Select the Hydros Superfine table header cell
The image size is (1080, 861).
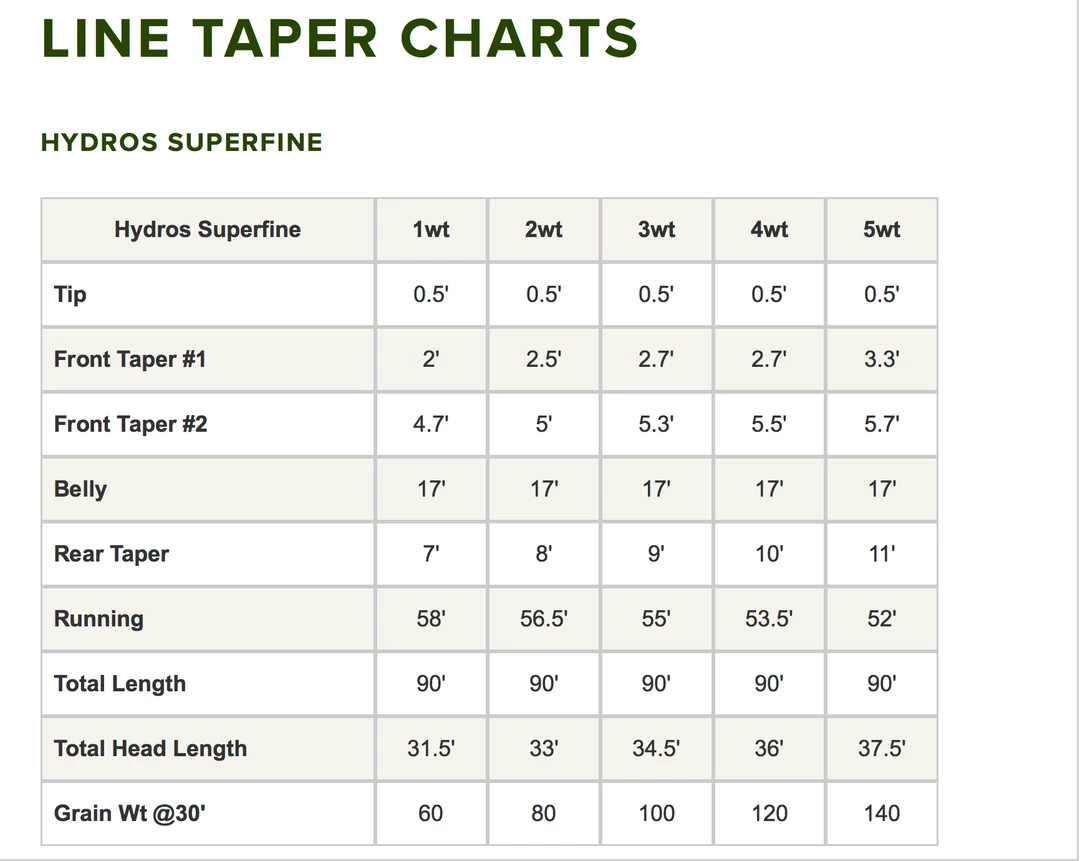coord(207,230)
